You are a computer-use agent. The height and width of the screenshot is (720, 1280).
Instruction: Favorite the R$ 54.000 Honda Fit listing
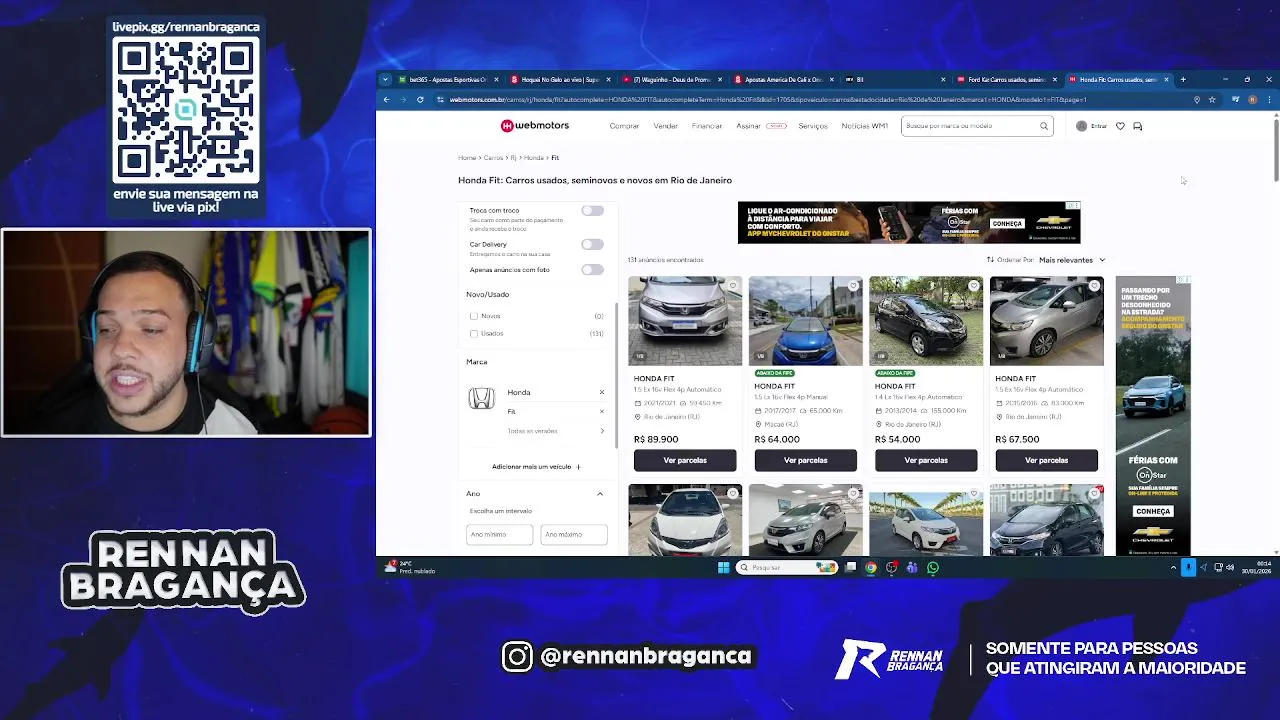974,286
